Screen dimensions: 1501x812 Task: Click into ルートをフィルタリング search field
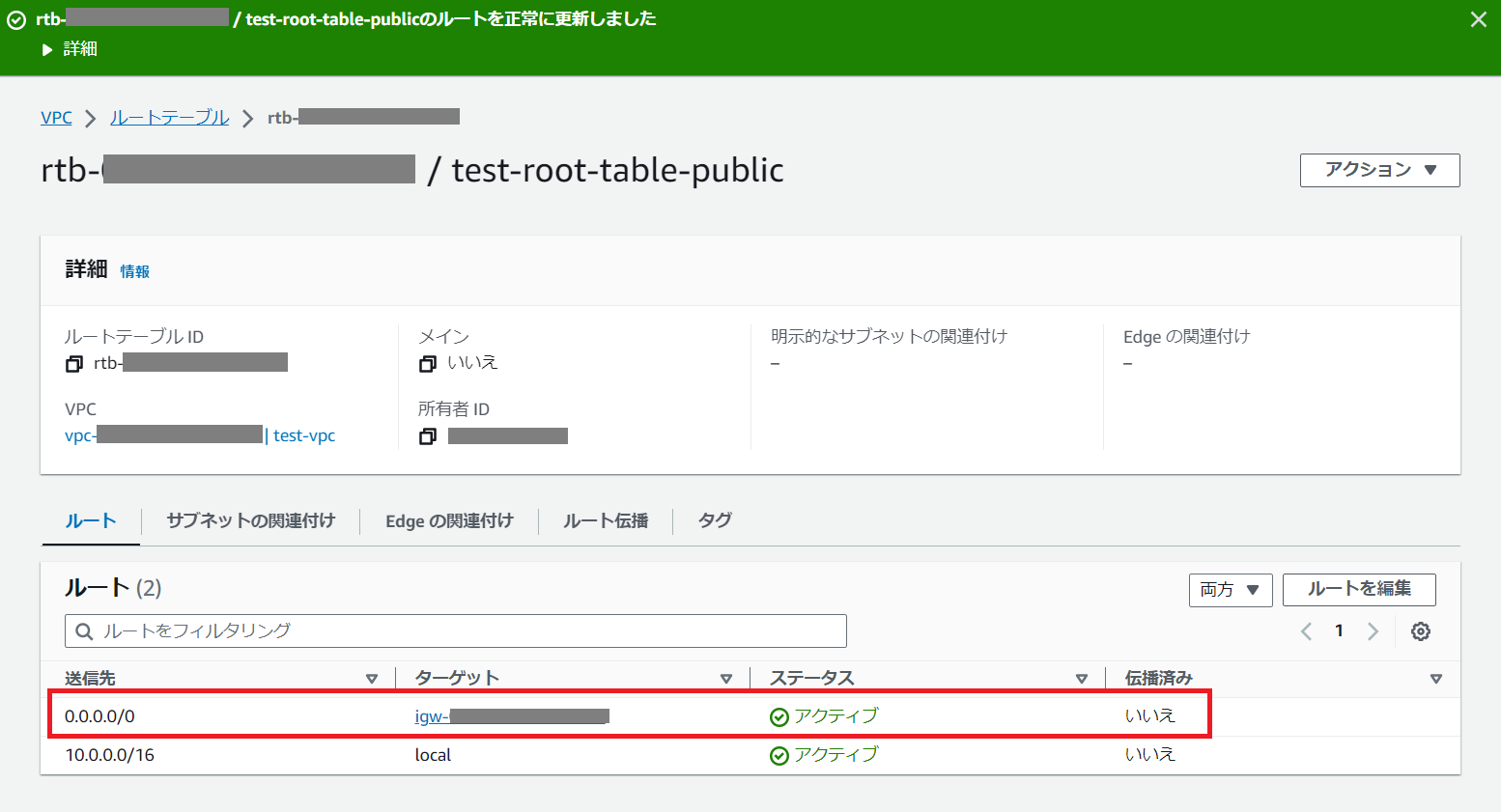click(464, 631)
